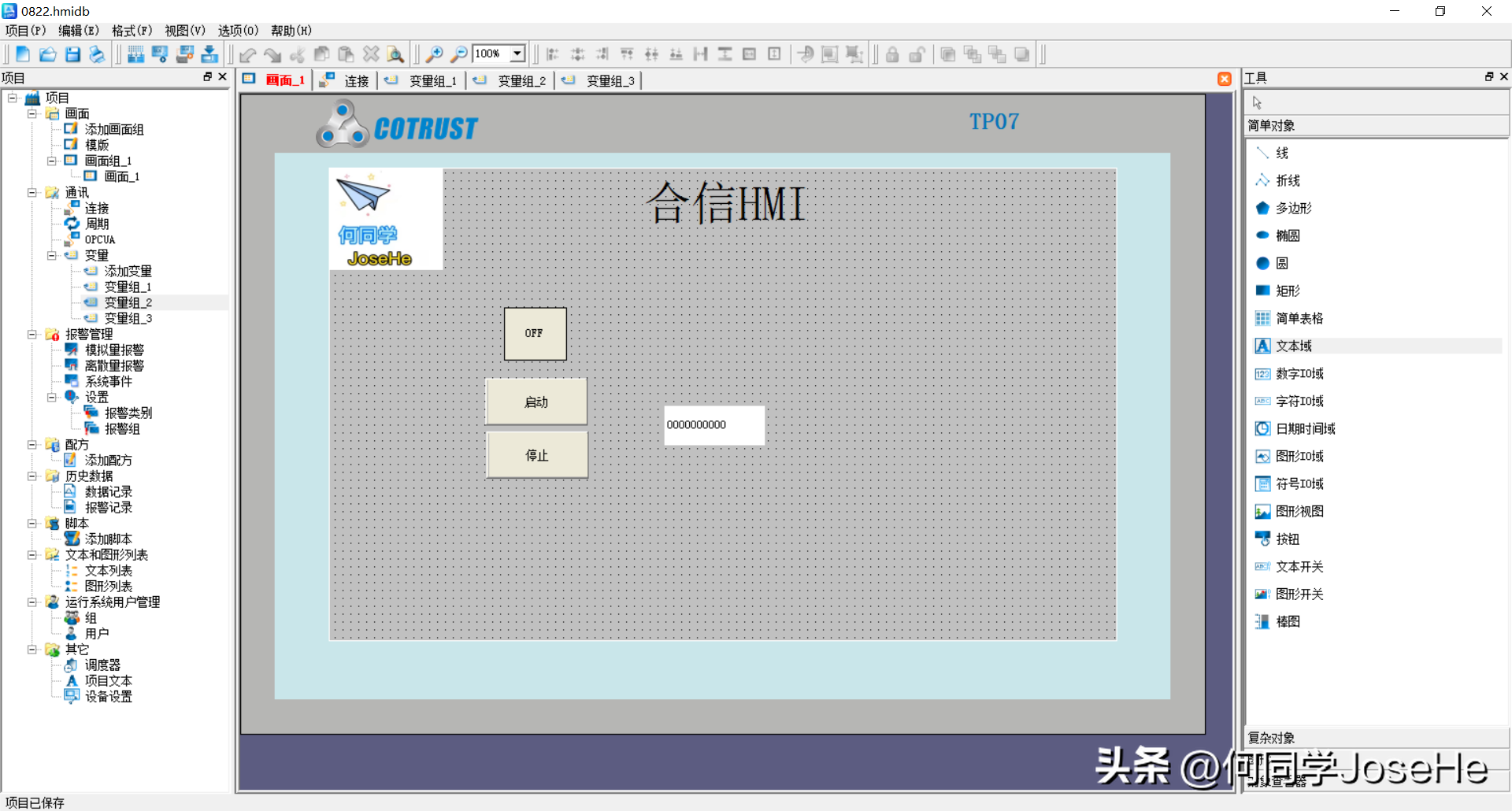Click the Print toolbar icon
1512x811 pixels.
point(97,54)
